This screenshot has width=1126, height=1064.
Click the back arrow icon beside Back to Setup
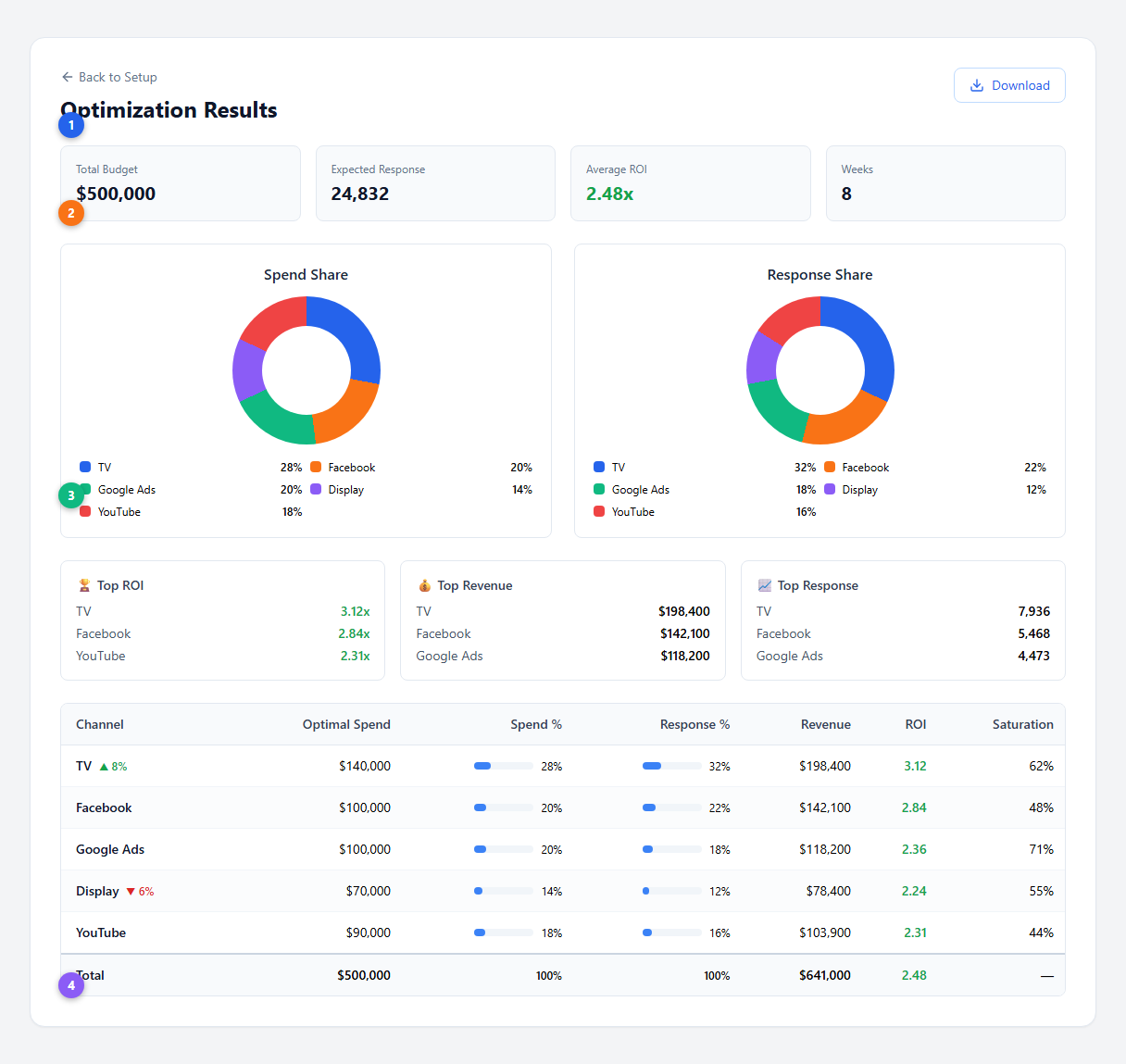coord(67,77)
